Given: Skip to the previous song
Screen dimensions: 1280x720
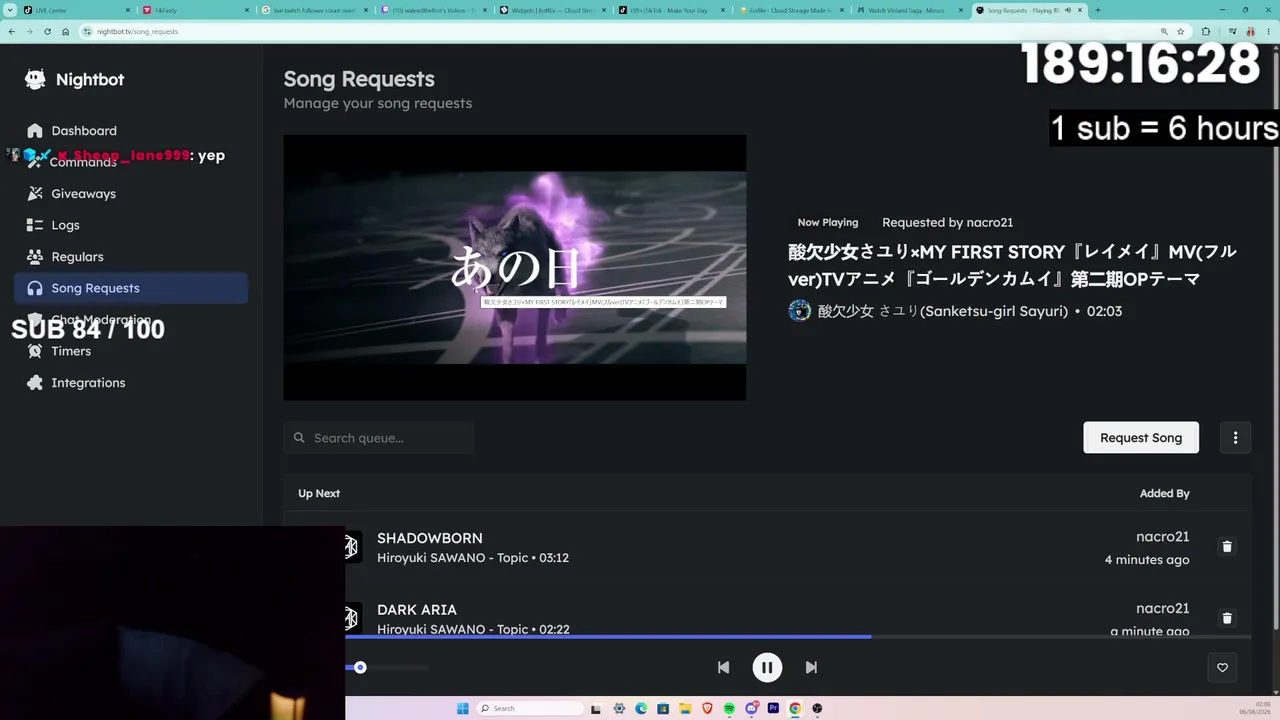Looking at the screenshot, I should point(723,667).
